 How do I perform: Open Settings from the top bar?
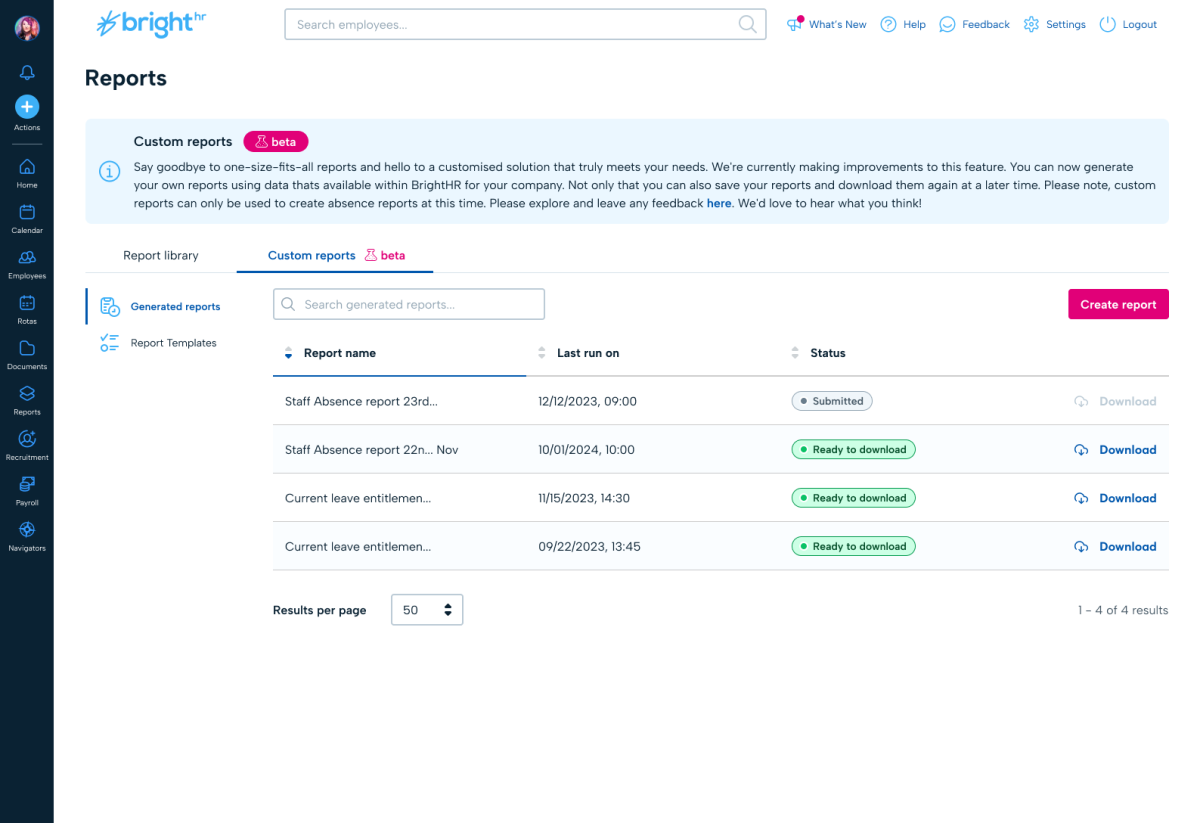1054,23
